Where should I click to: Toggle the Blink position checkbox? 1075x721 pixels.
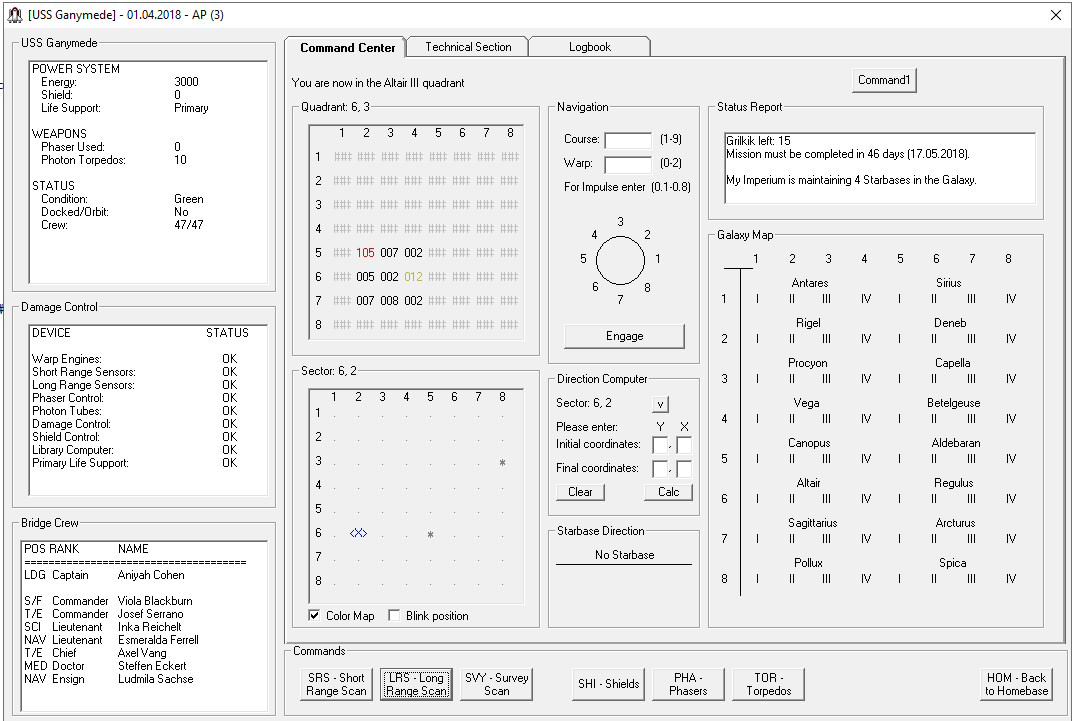click(x=395, y=616)
